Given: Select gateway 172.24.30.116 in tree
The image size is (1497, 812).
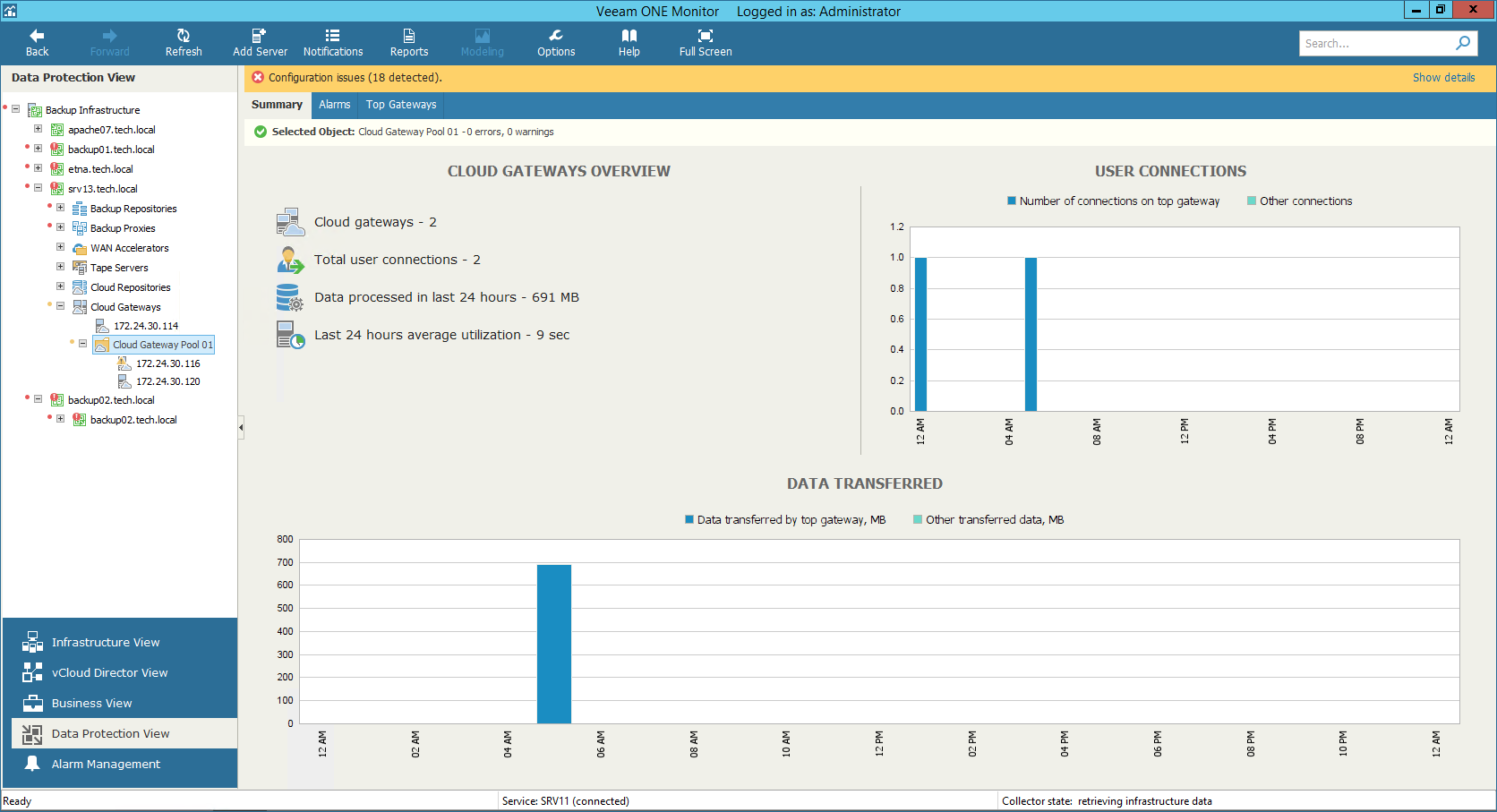Looking at the screenshot, I should 168,363.
